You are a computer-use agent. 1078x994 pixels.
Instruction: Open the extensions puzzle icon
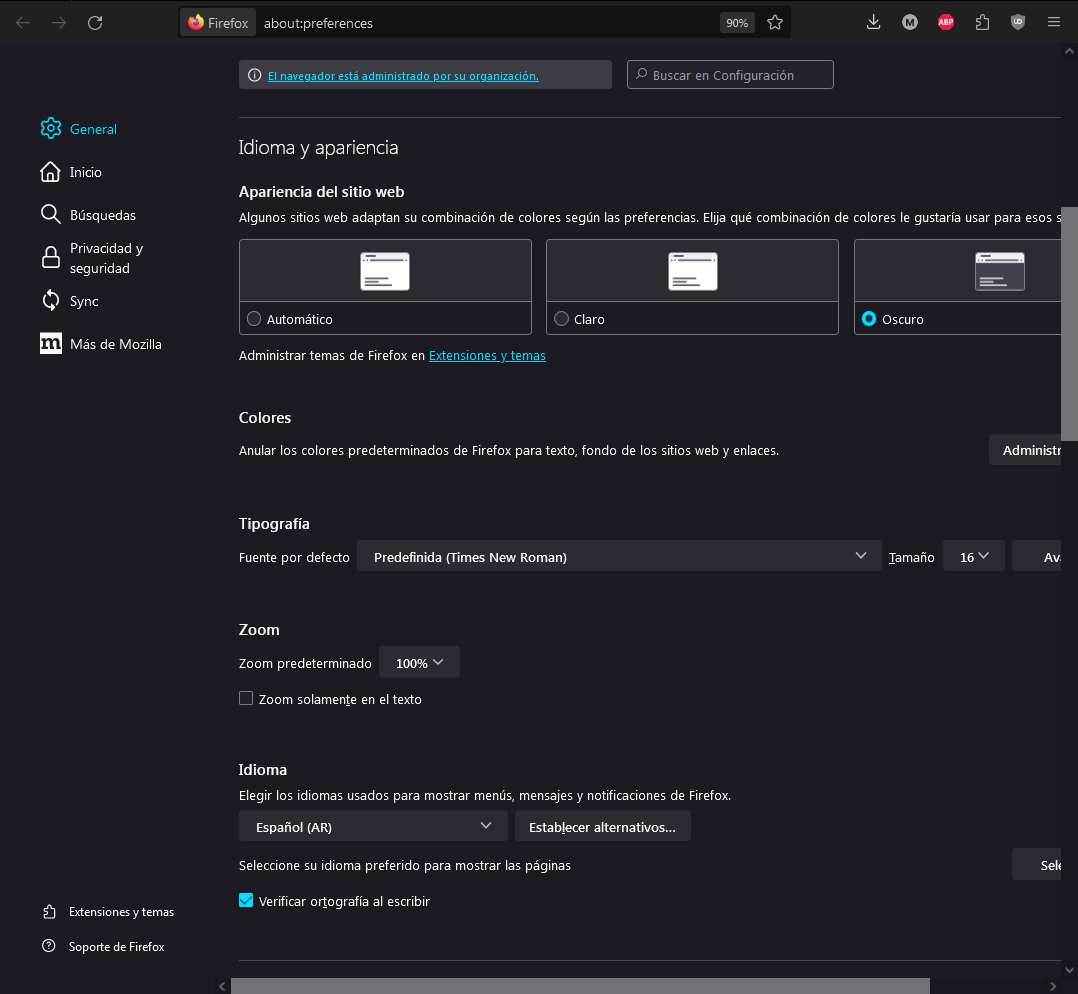pos(982,23)
